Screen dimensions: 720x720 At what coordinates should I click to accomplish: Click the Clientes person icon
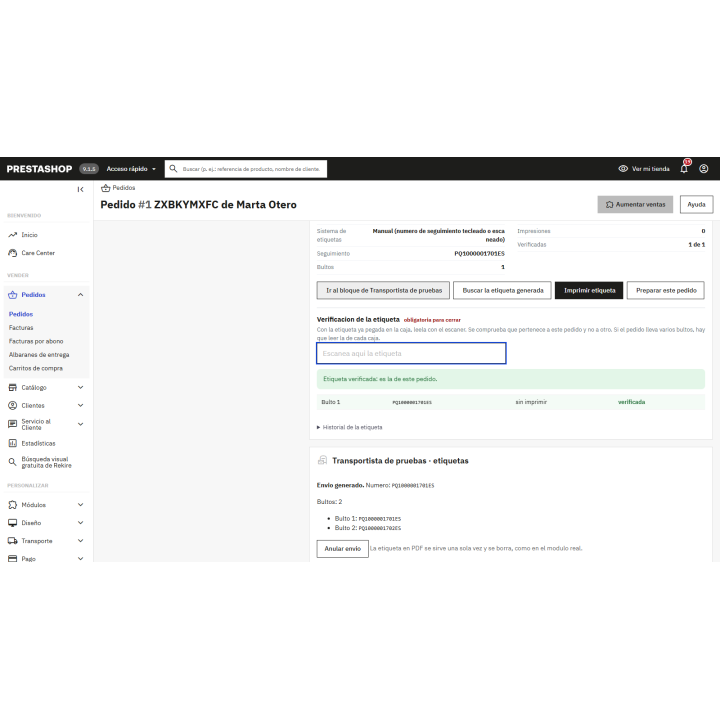pyautogui.click(x=12, y=405)
